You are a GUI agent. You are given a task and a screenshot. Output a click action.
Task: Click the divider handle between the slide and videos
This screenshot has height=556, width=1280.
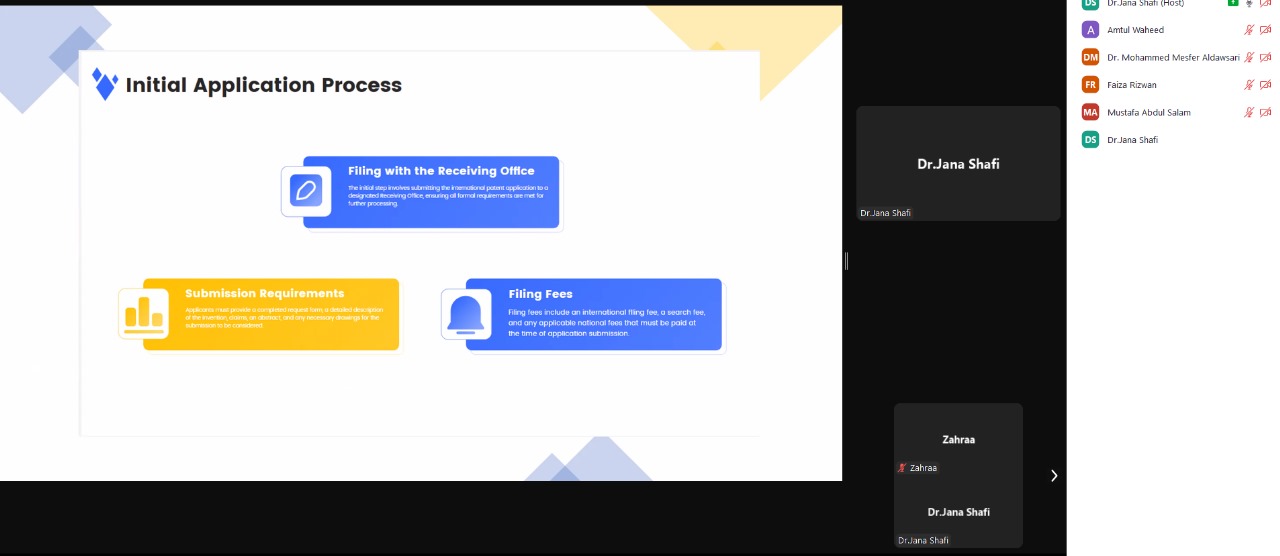[x=846, y=260]
